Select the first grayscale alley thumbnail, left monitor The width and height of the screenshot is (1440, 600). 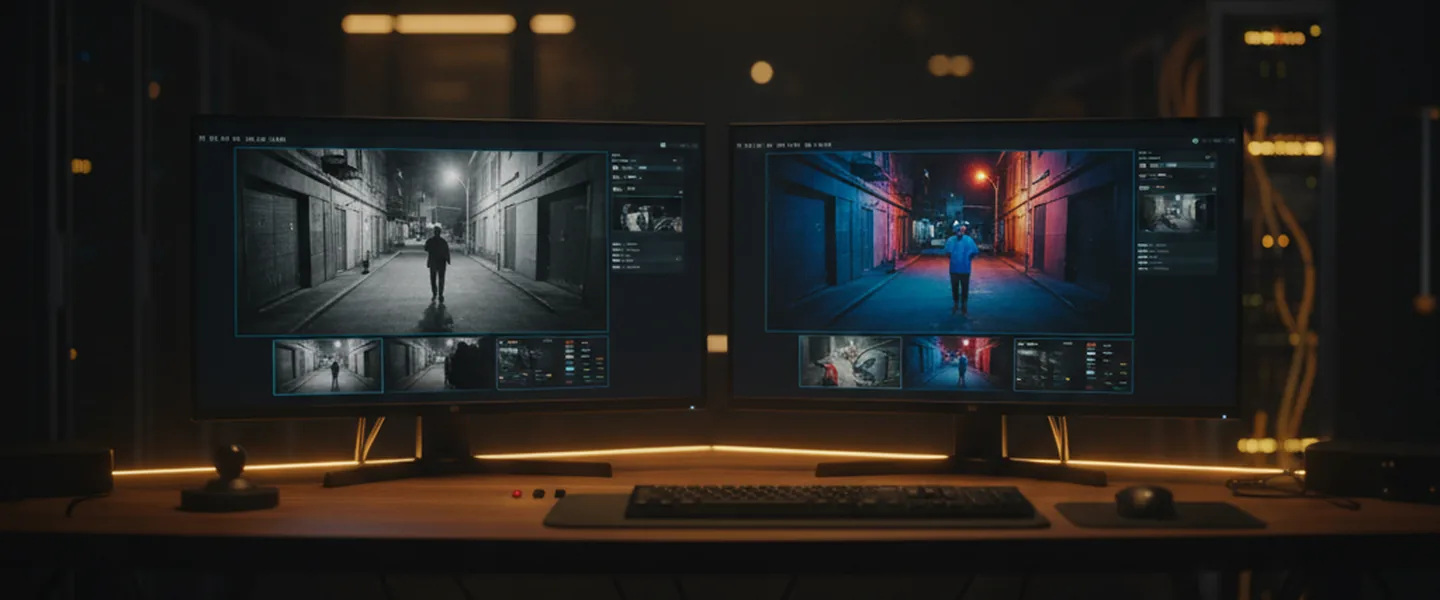(327, 365)
